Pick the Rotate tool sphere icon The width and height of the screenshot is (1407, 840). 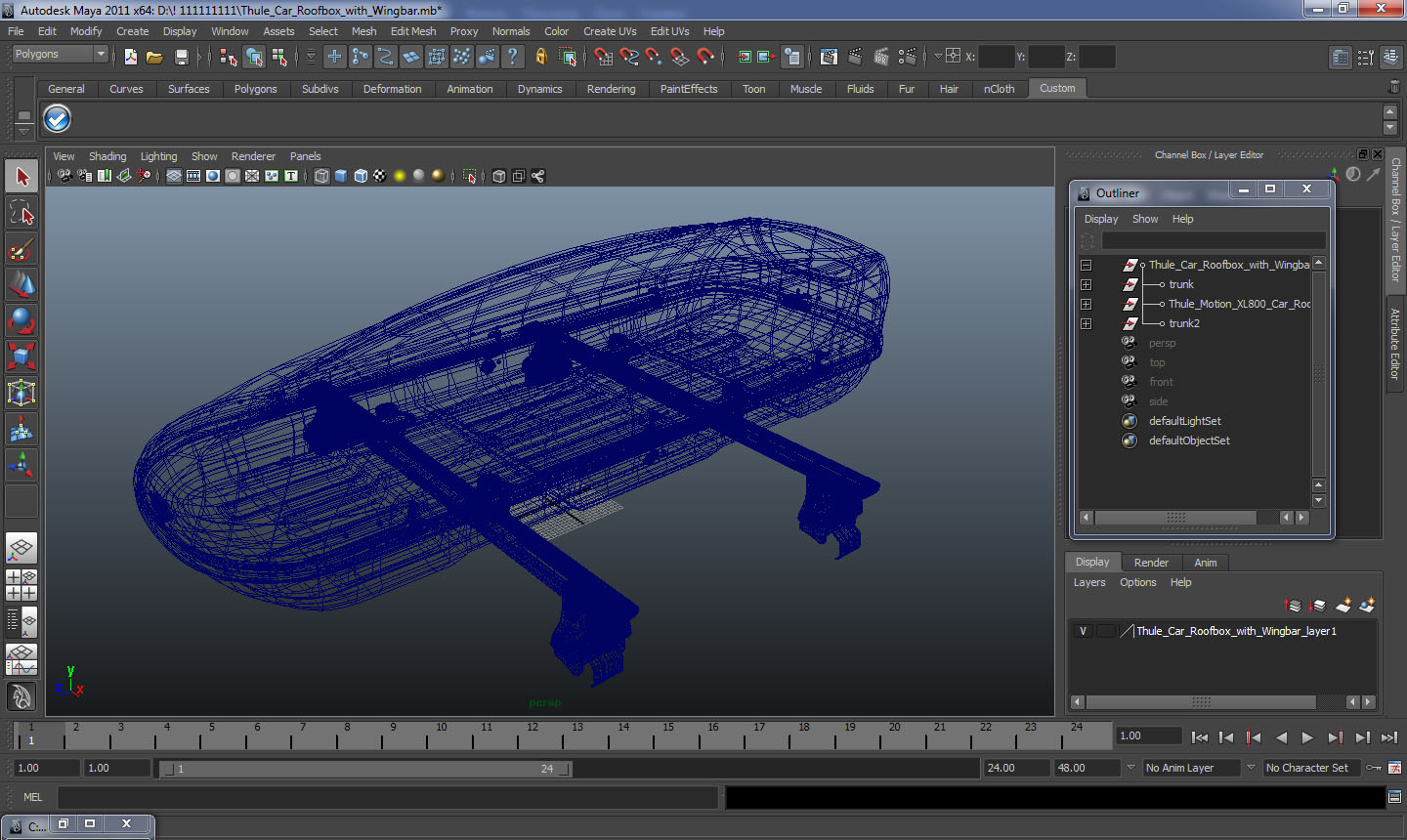[21, 320]
